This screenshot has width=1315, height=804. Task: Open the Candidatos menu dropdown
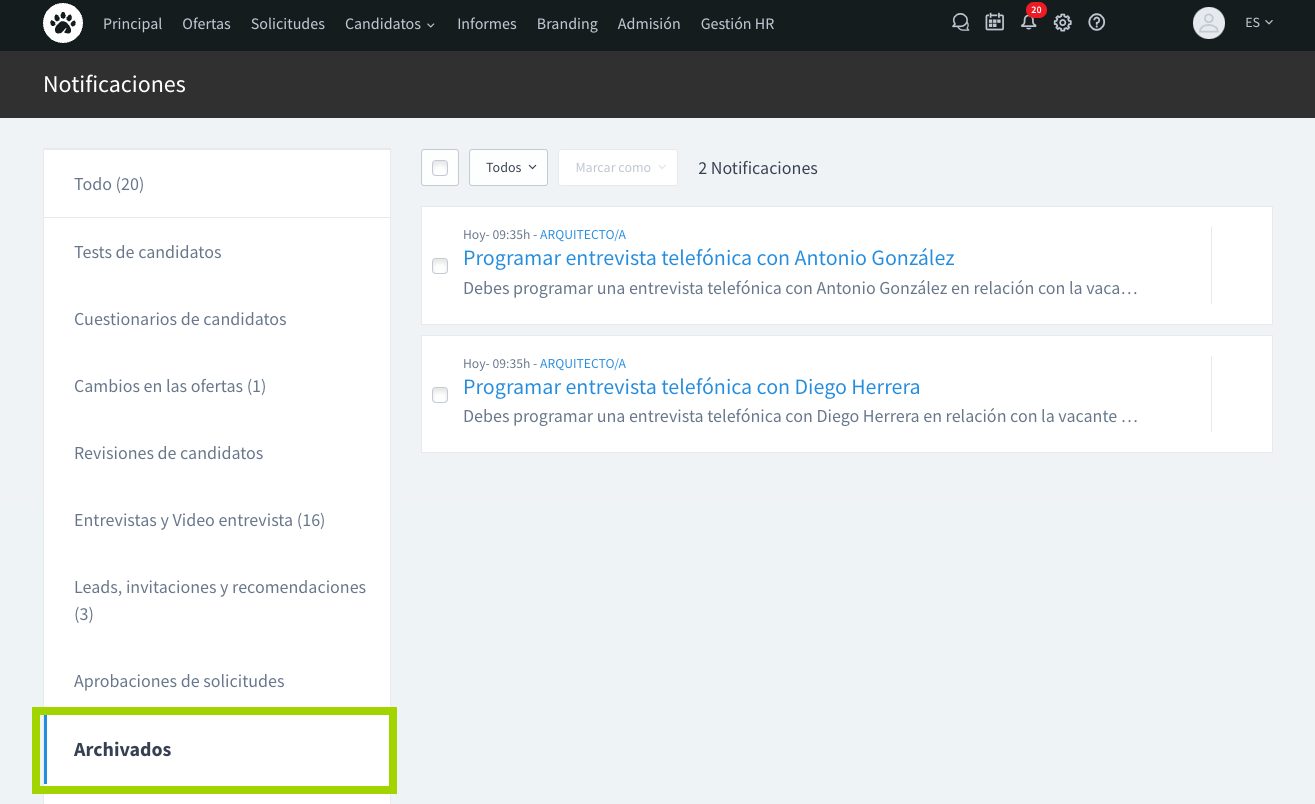click(390, 24)
